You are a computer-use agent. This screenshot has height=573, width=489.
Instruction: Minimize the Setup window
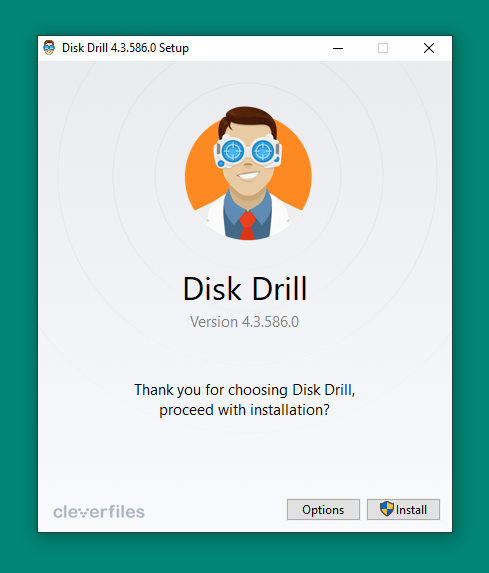(338, 48)
